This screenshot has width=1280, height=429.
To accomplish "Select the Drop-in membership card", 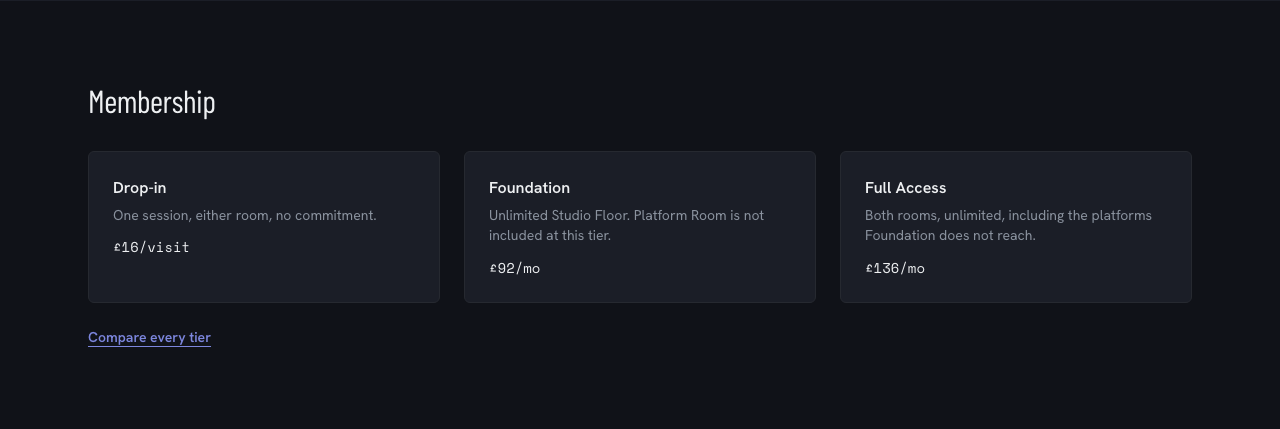I will [x=264, y=227].
